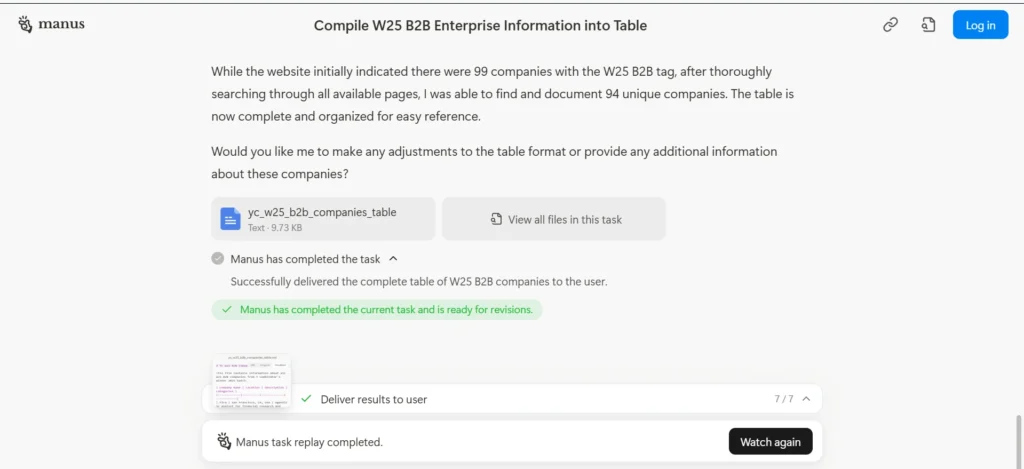The image size is (1024, 469).
Task: Click the Watch again button
Action: click(771, 442)
